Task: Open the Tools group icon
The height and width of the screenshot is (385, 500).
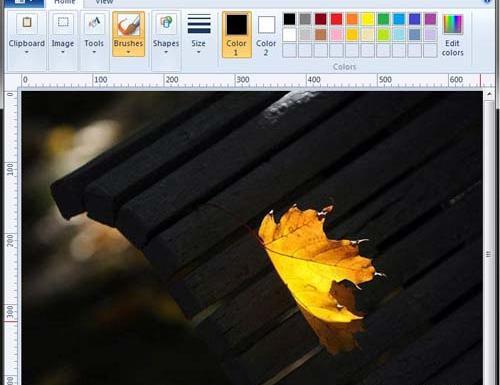Action: [94, 23]
